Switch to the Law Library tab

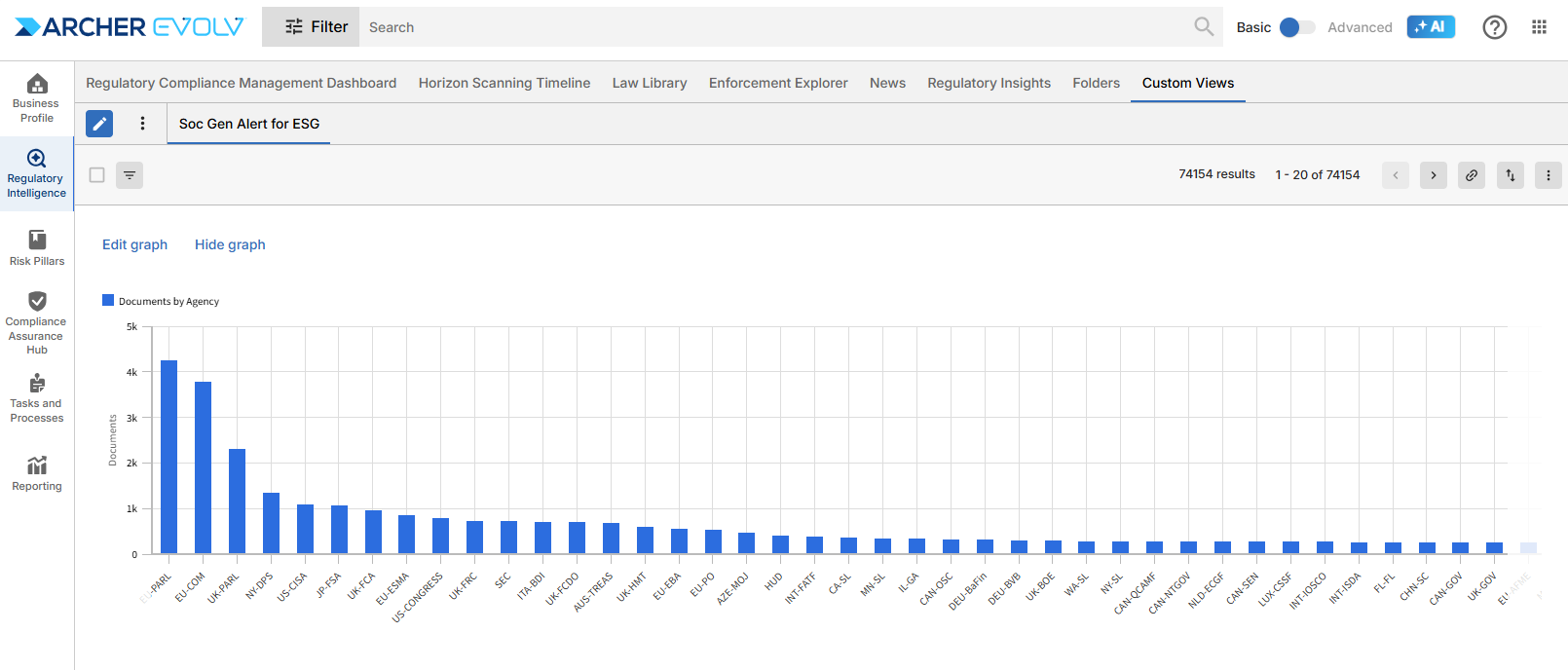click(x=650, y=83)
